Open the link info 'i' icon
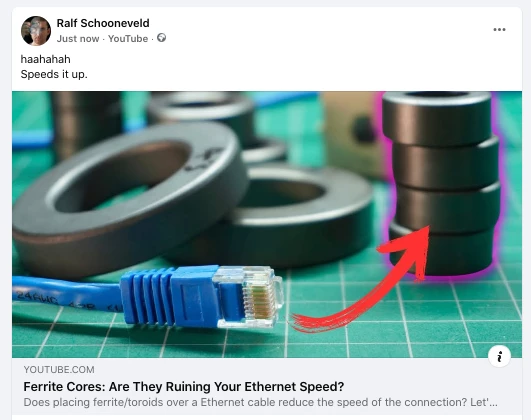Image resolution: width=531 pixels, height=420 pixels. tap(499, 356)
